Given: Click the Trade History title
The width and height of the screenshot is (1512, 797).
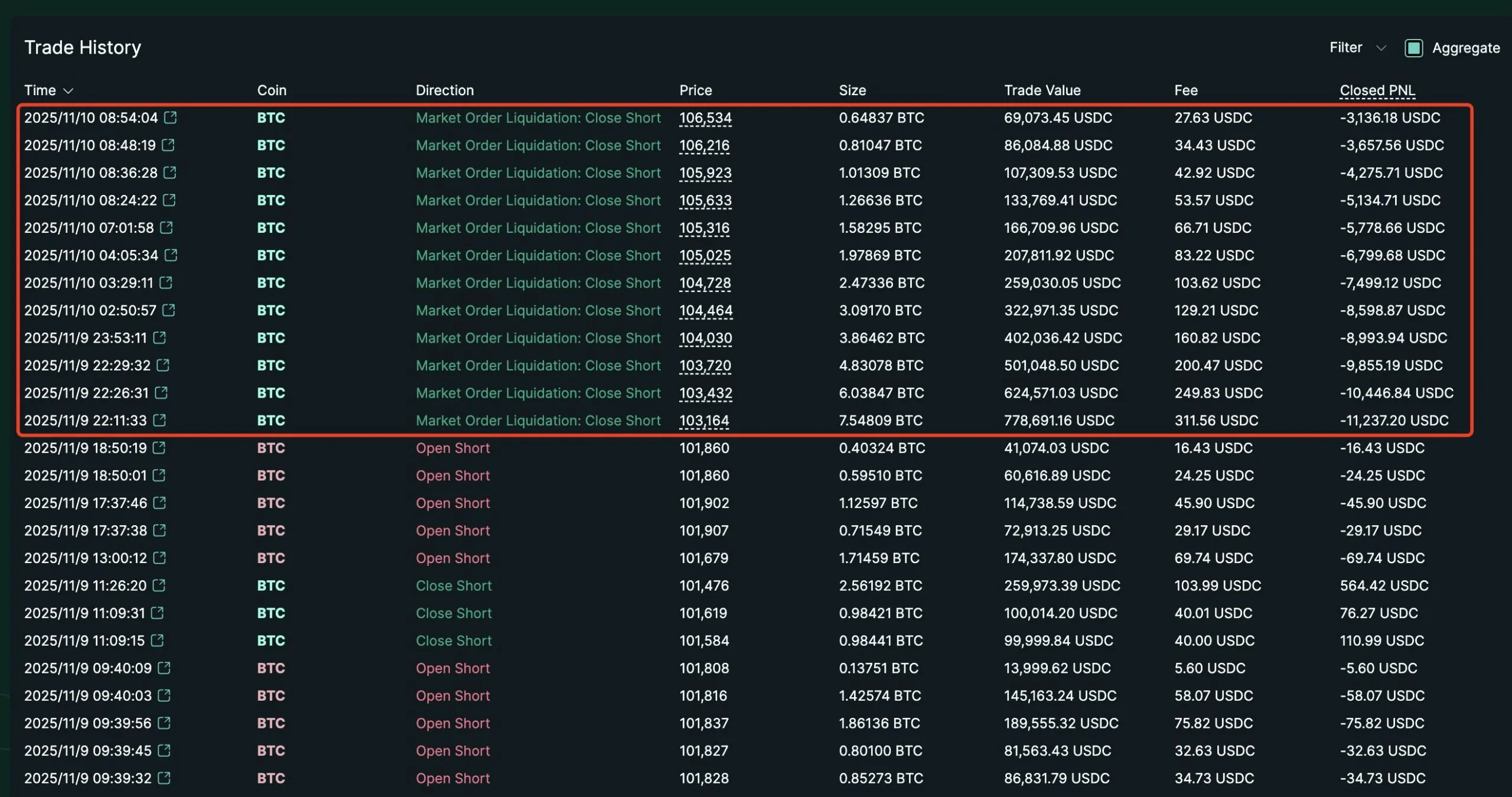Looking at the screenshot, I should (83, 47).
